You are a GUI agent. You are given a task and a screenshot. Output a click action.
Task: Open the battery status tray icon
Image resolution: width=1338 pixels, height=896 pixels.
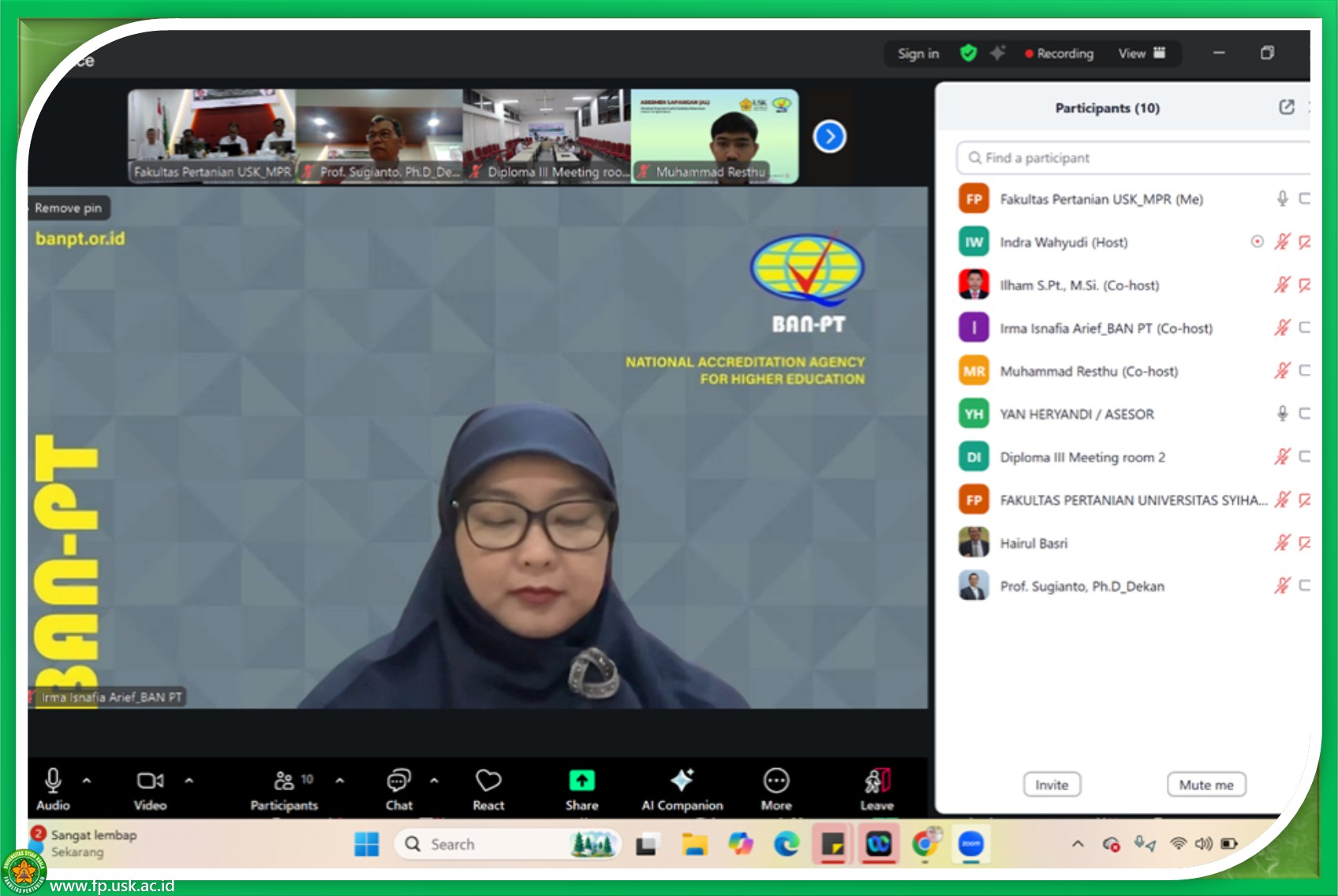[1229, 844]
